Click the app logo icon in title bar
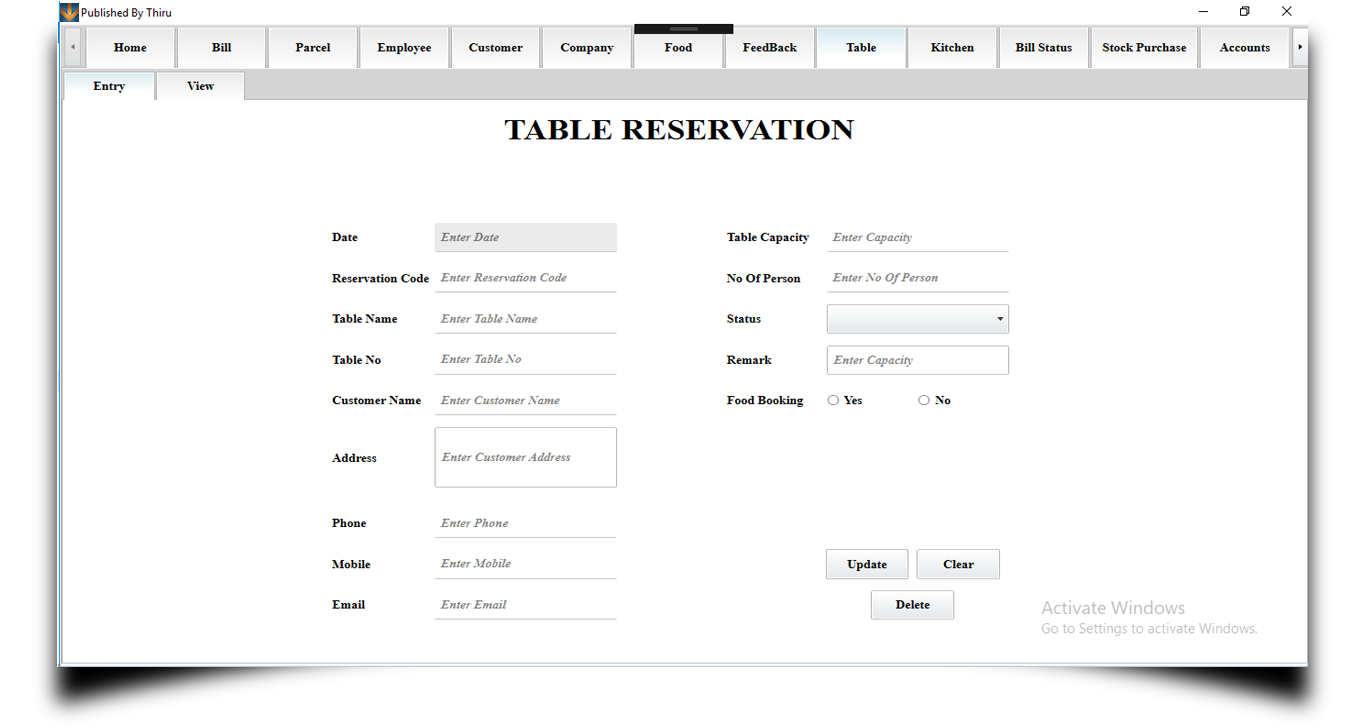Screen dimensions: 1365x726 (x=69, y=12)
